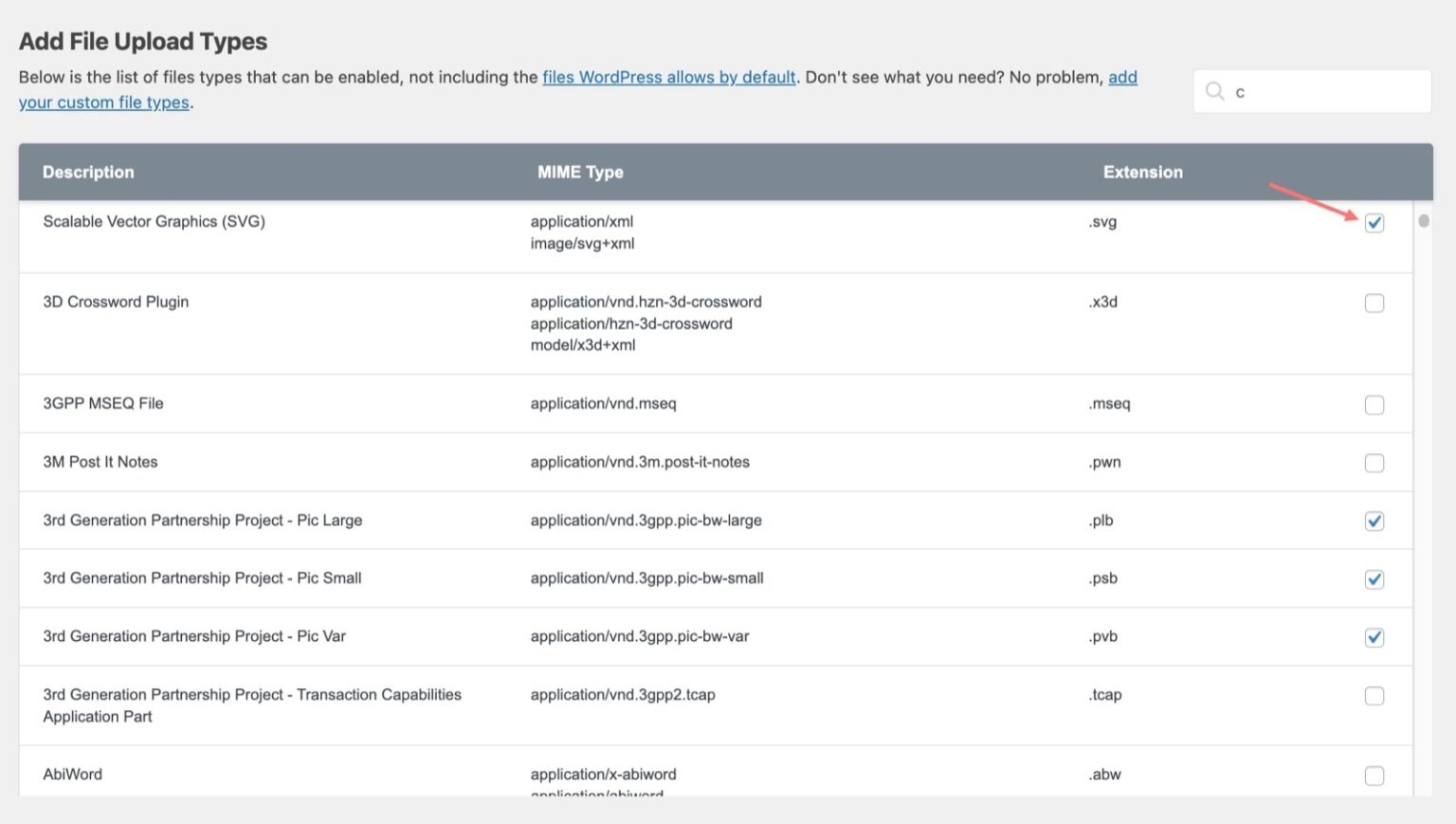Image resolution: width=1456 pixels, height=824 pixels.
Task: Click the Extension column header
Action: point(1142,172)
